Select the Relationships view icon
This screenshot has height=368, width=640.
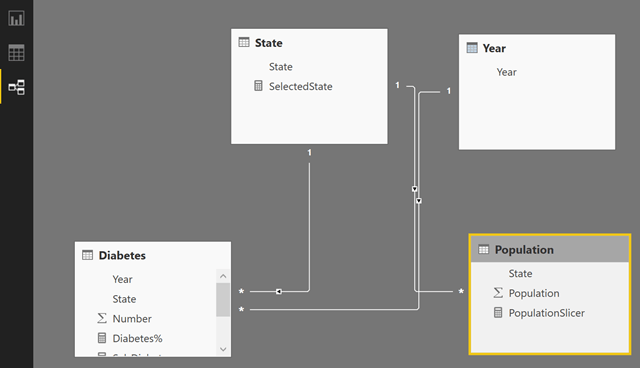pyautogui.click(x=16, y=87)
